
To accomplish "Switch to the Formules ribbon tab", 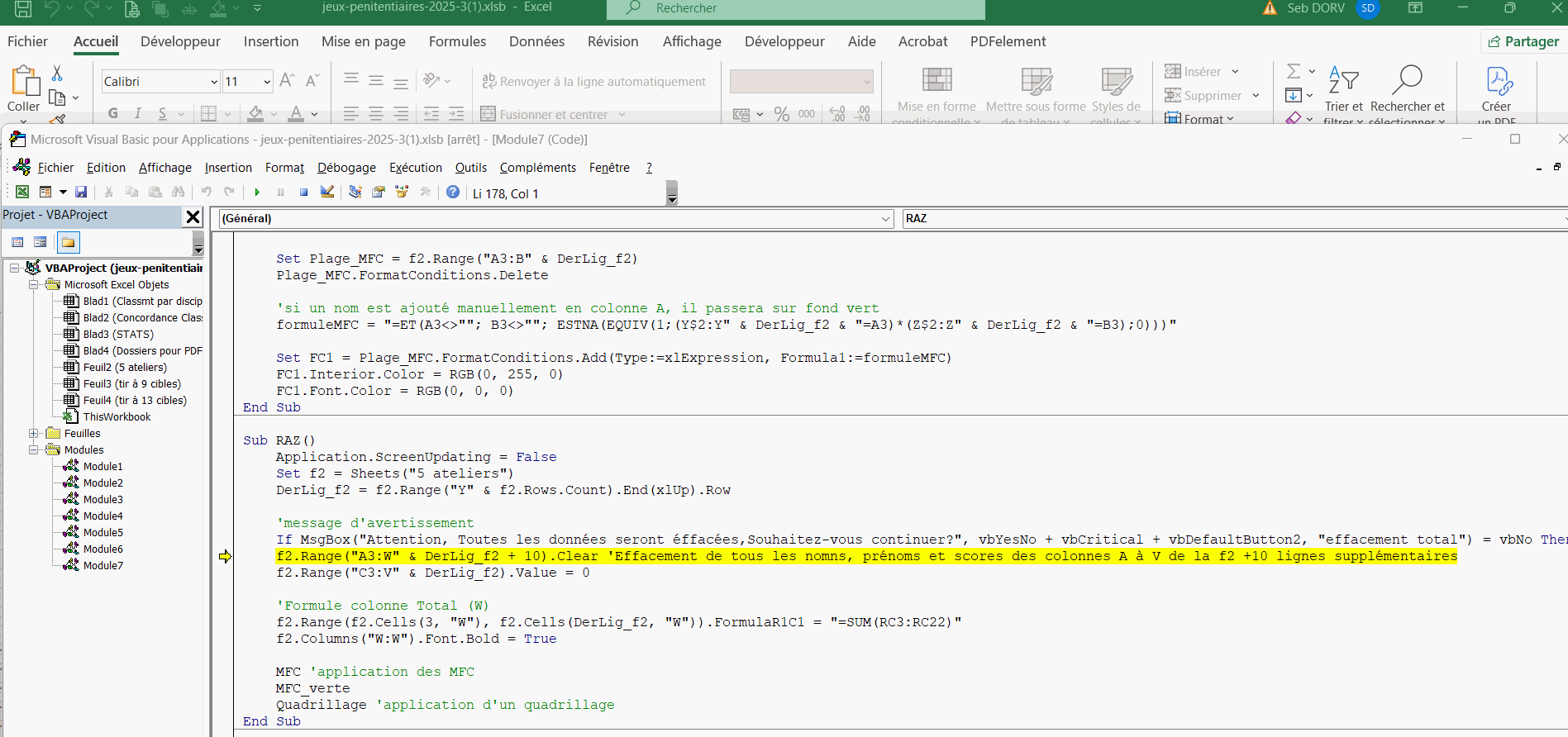I will tap(457, 41).
